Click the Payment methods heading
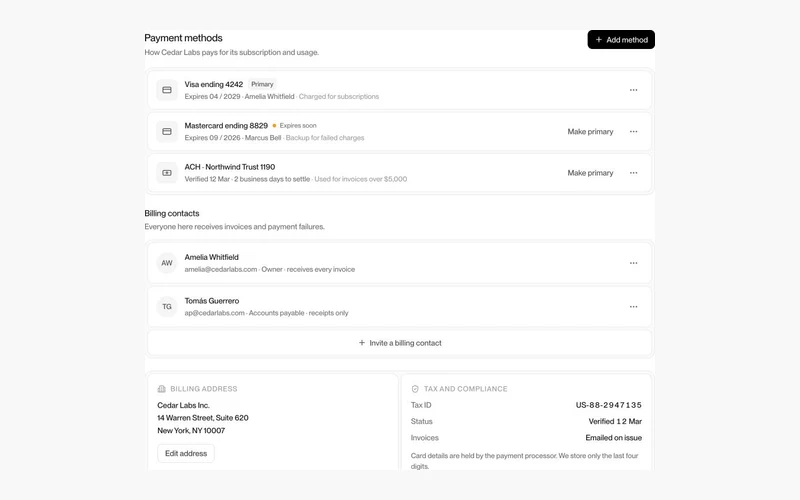This screenshot has width=800, height=500. click(x=183, y=38)
